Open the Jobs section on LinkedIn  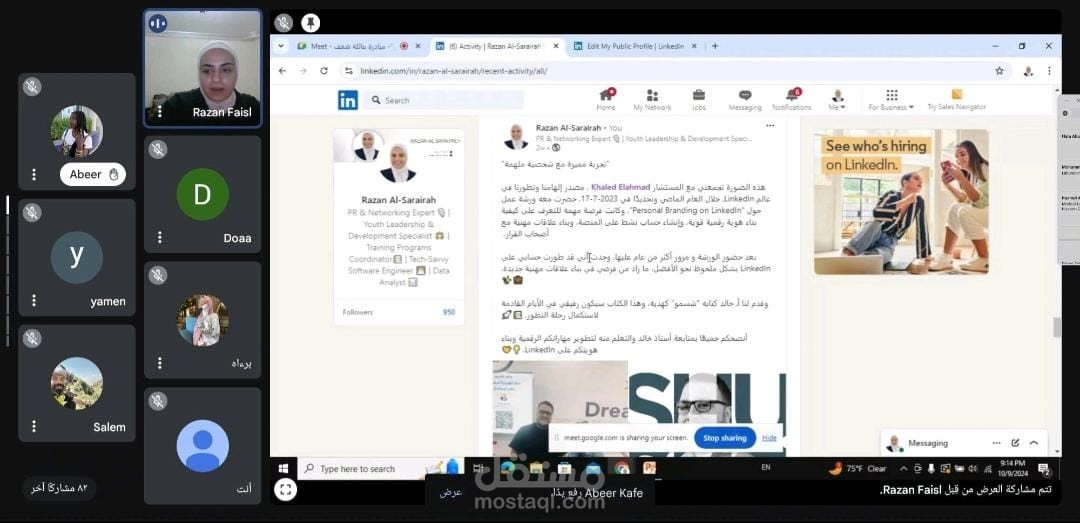(698, 100)
